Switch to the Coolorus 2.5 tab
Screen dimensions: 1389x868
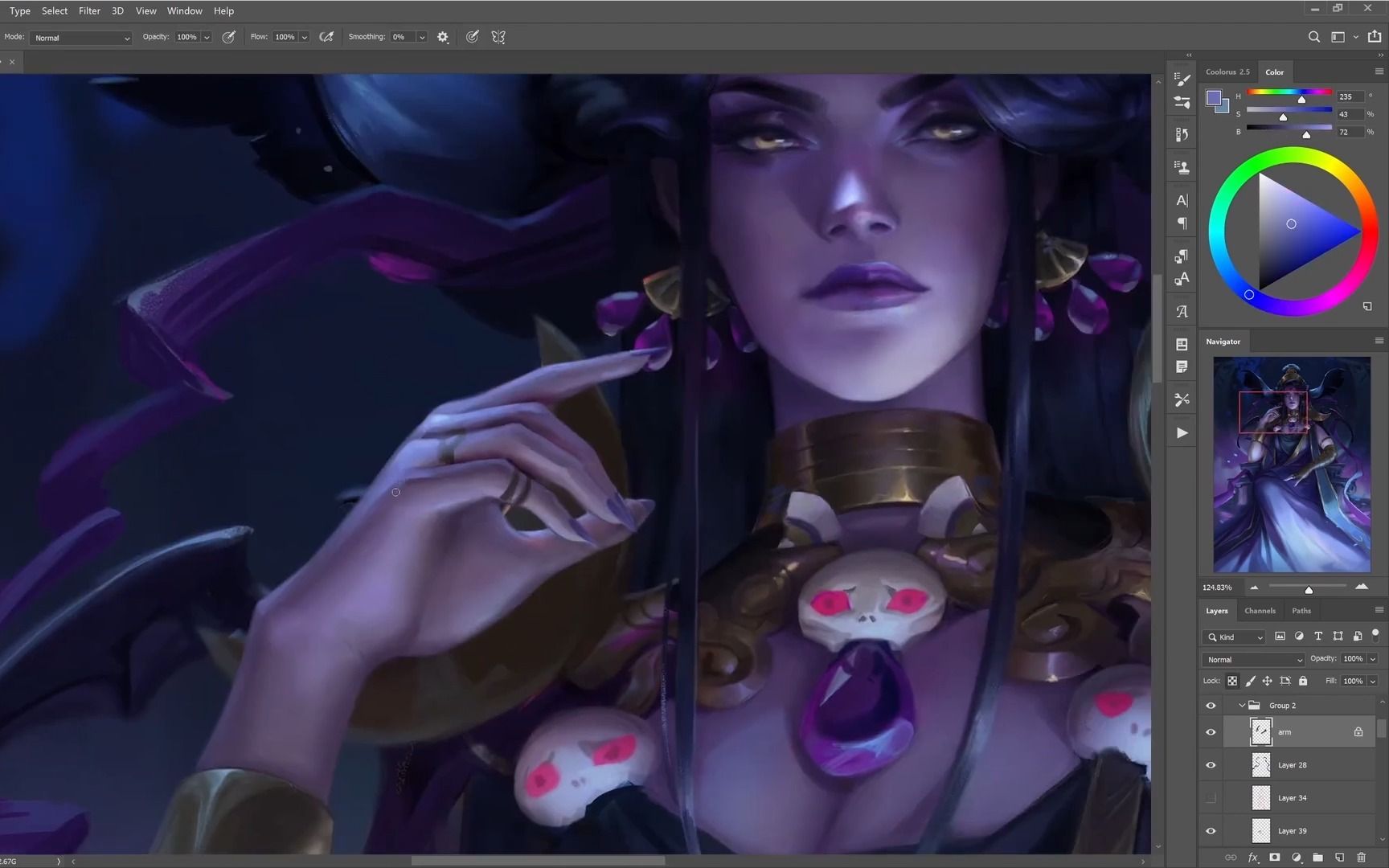pyautogui.click(x=1227, y=72)
